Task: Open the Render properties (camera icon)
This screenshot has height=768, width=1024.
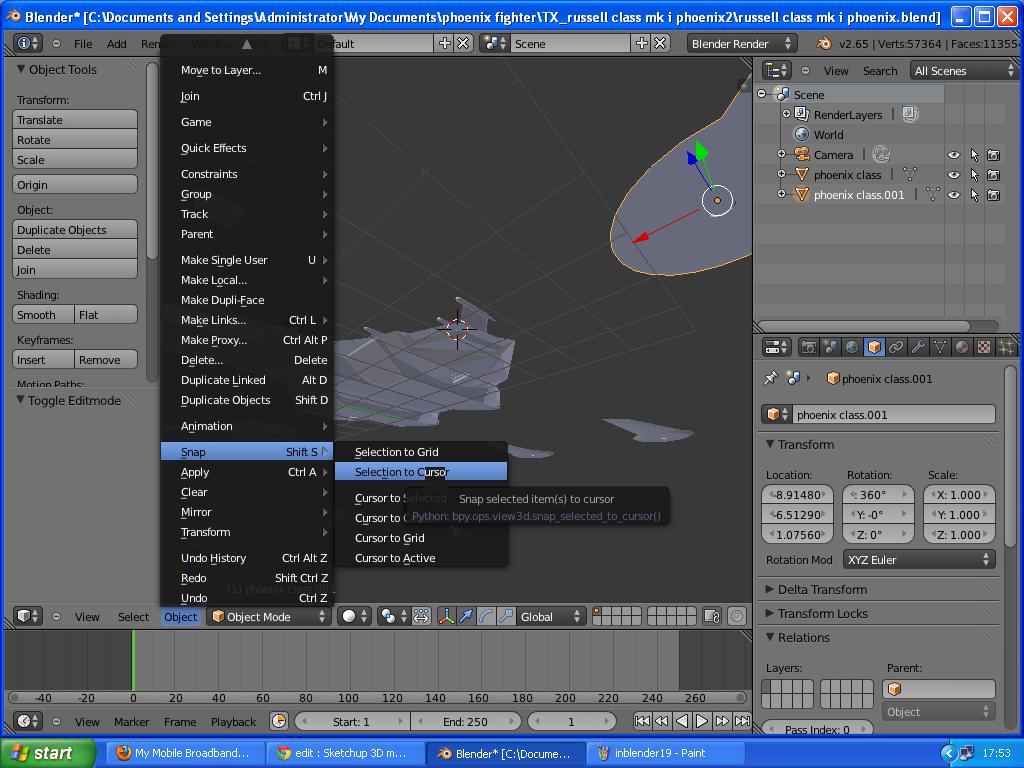Action: (x=810, y=346)
